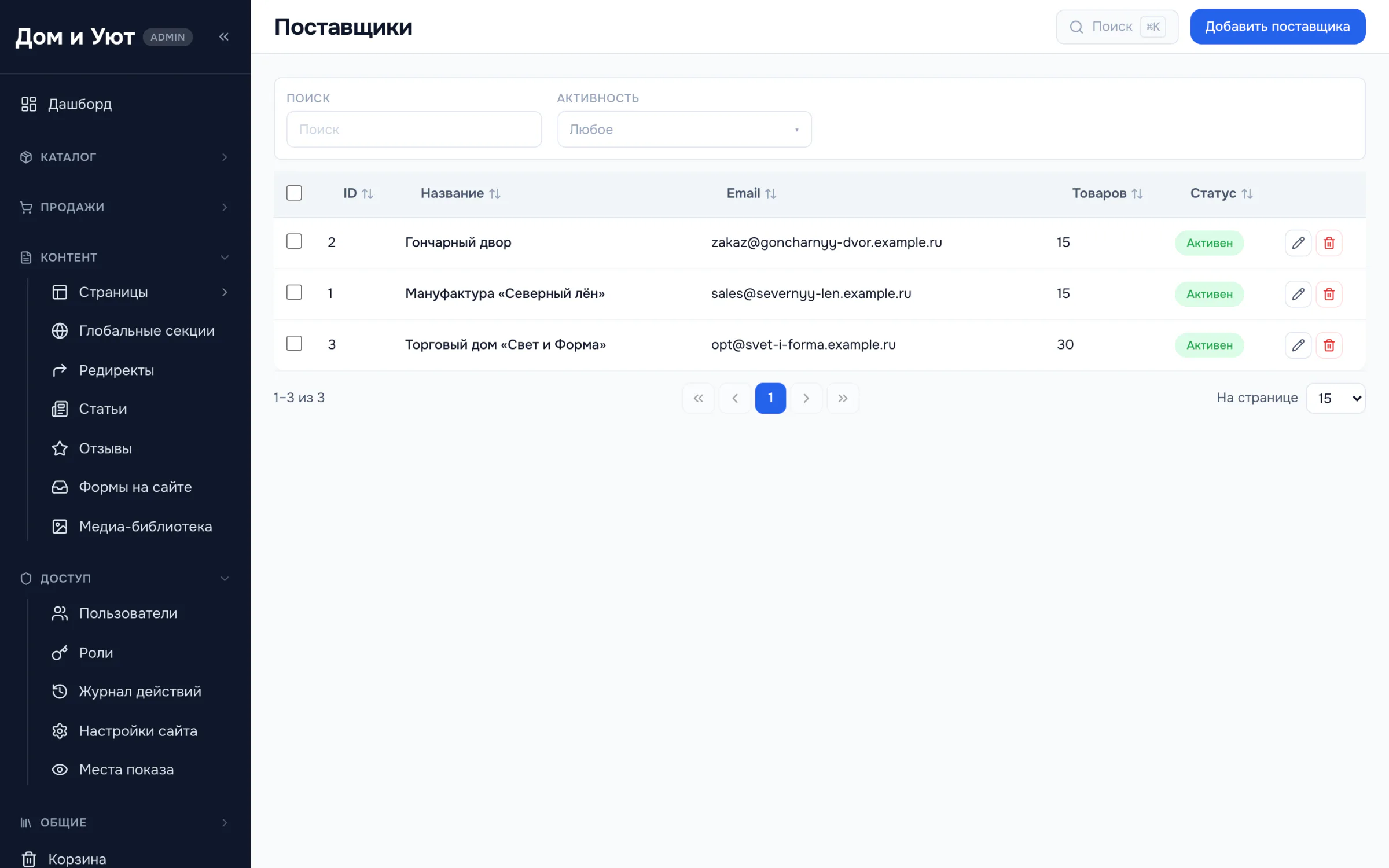
Task: Open the Активность filter dropdown
Action: [x=684, y=130]
